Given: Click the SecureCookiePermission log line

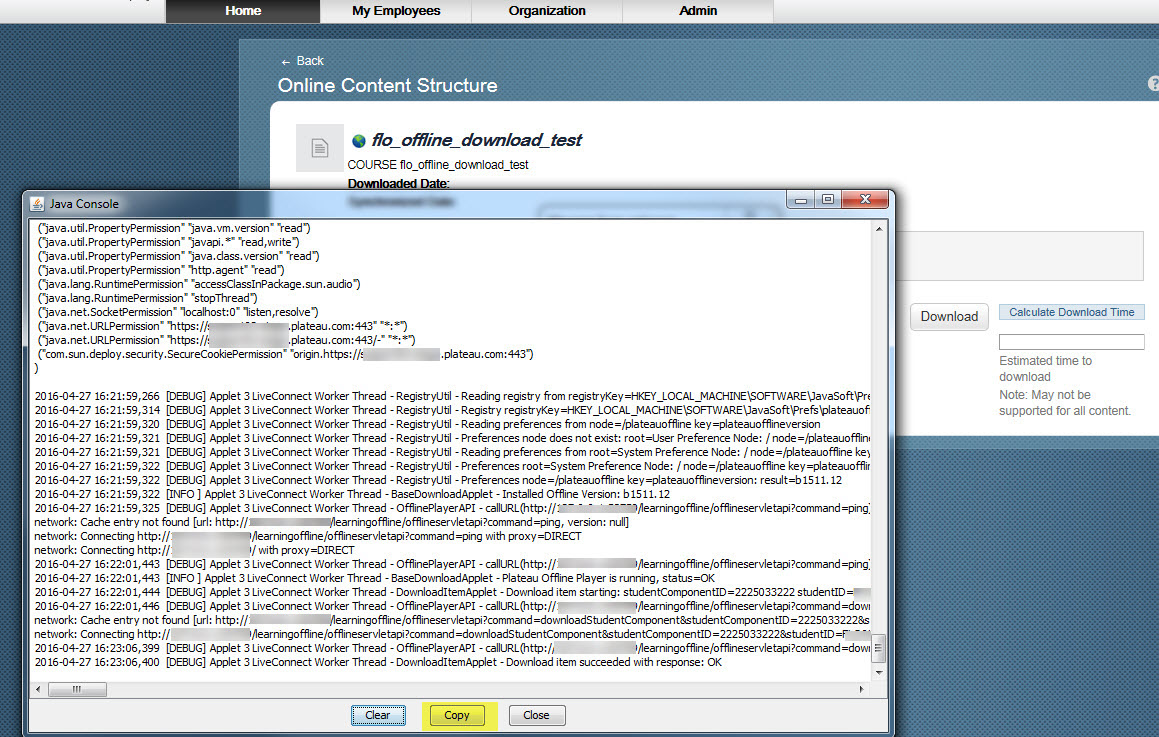Looking at the screenshot, I should (x=285, y=355).
